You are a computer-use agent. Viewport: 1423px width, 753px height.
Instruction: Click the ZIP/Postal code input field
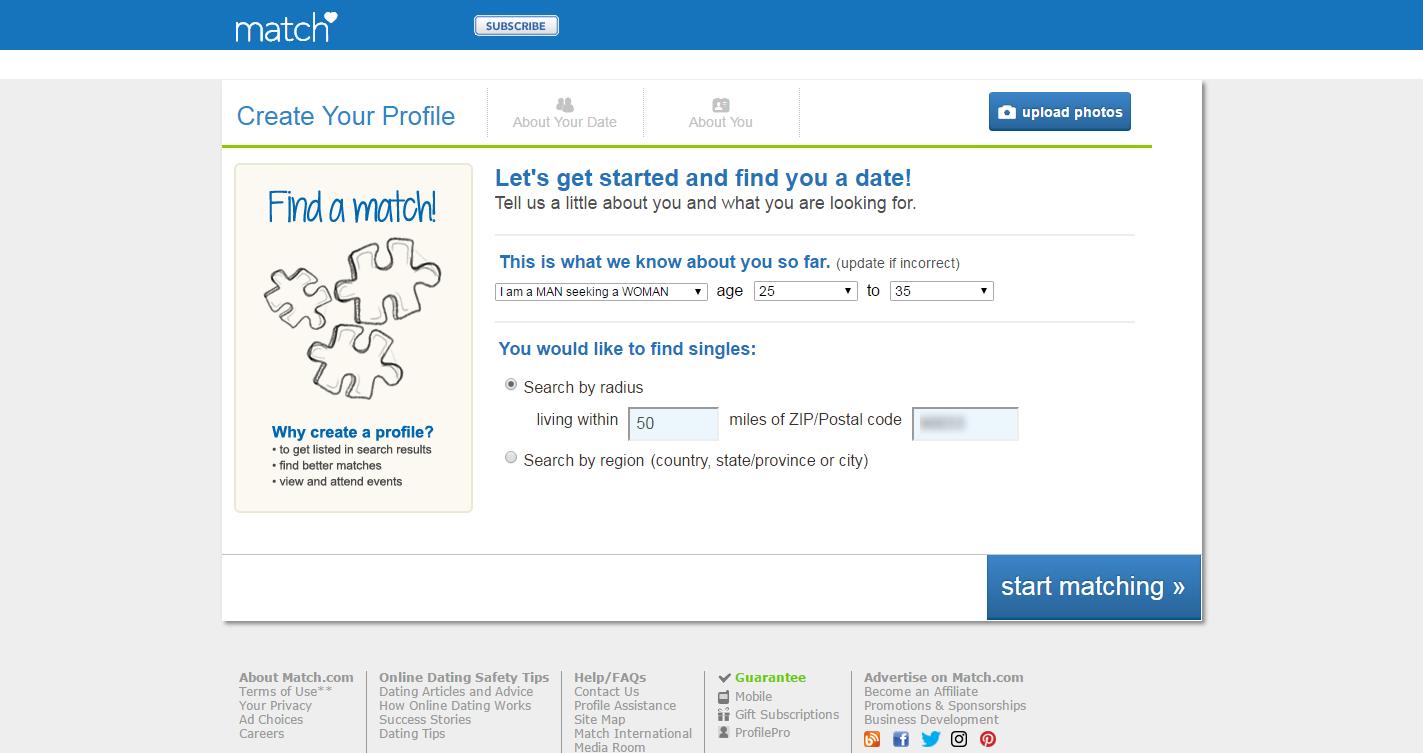[965, 423]
